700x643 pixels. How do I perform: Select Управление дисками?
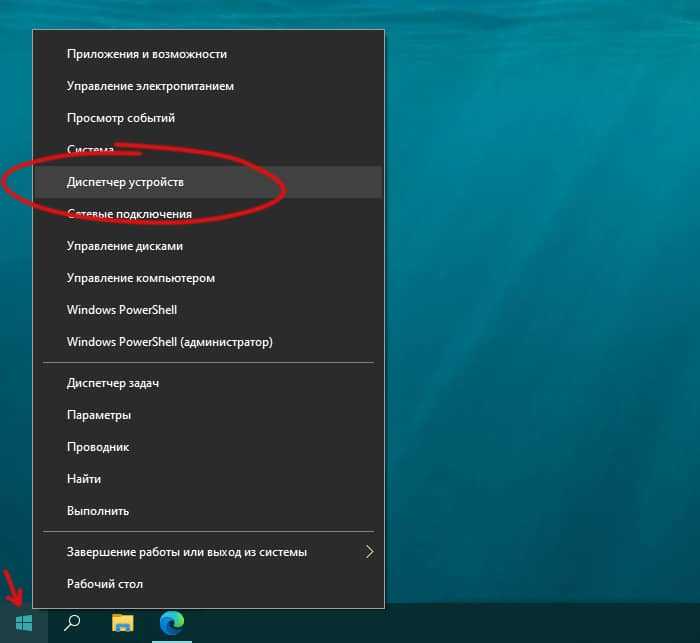[x=208, y=246]
